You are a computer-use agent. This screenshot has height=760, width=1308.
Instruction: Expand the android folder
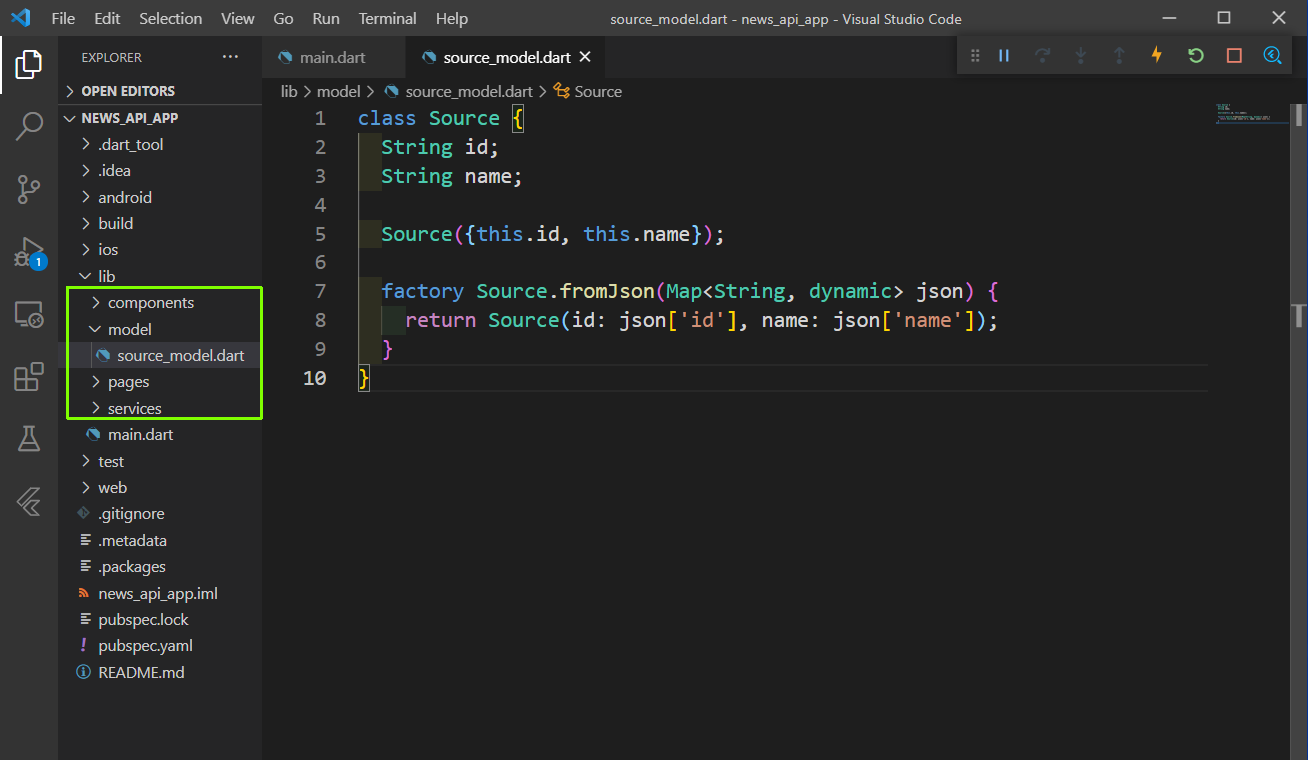(x=160, y=197)
